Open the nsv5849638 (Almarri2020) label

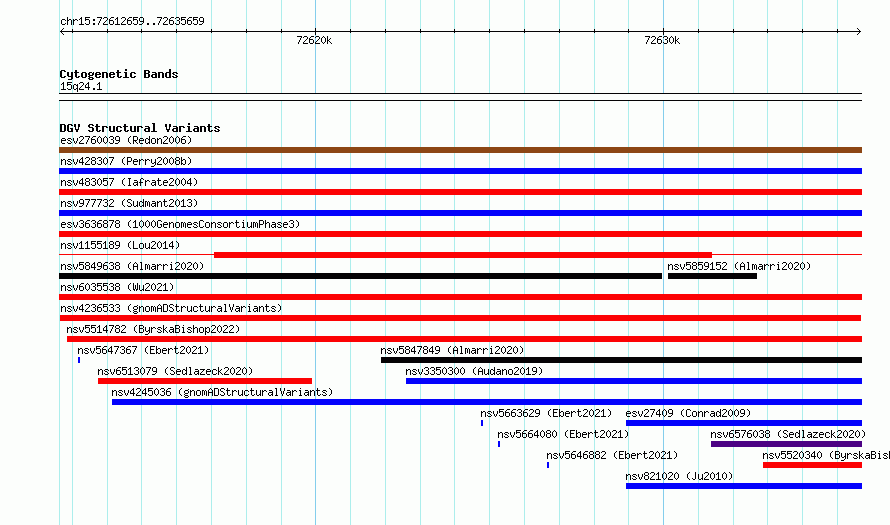(x=132, y=266)
